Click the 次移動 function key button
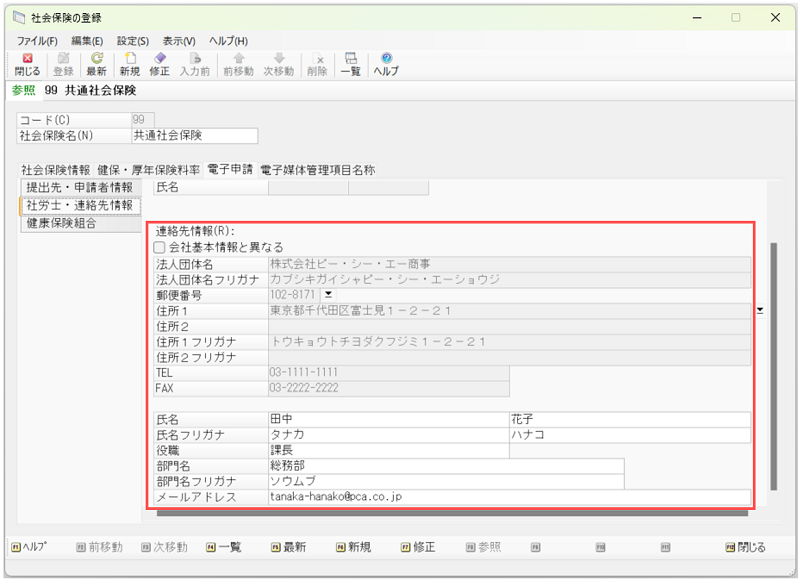The image size is (800, 579). [164, 547]
